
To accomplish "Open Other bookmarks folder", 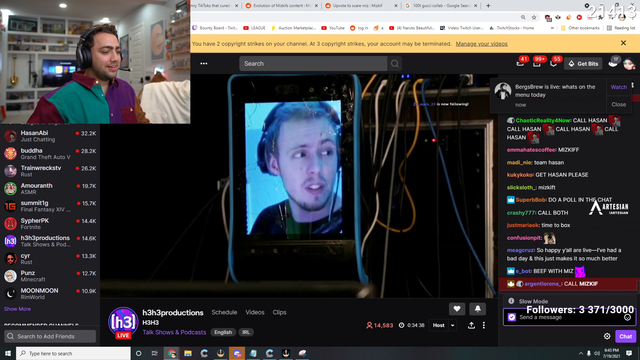I will coord(580,28).
